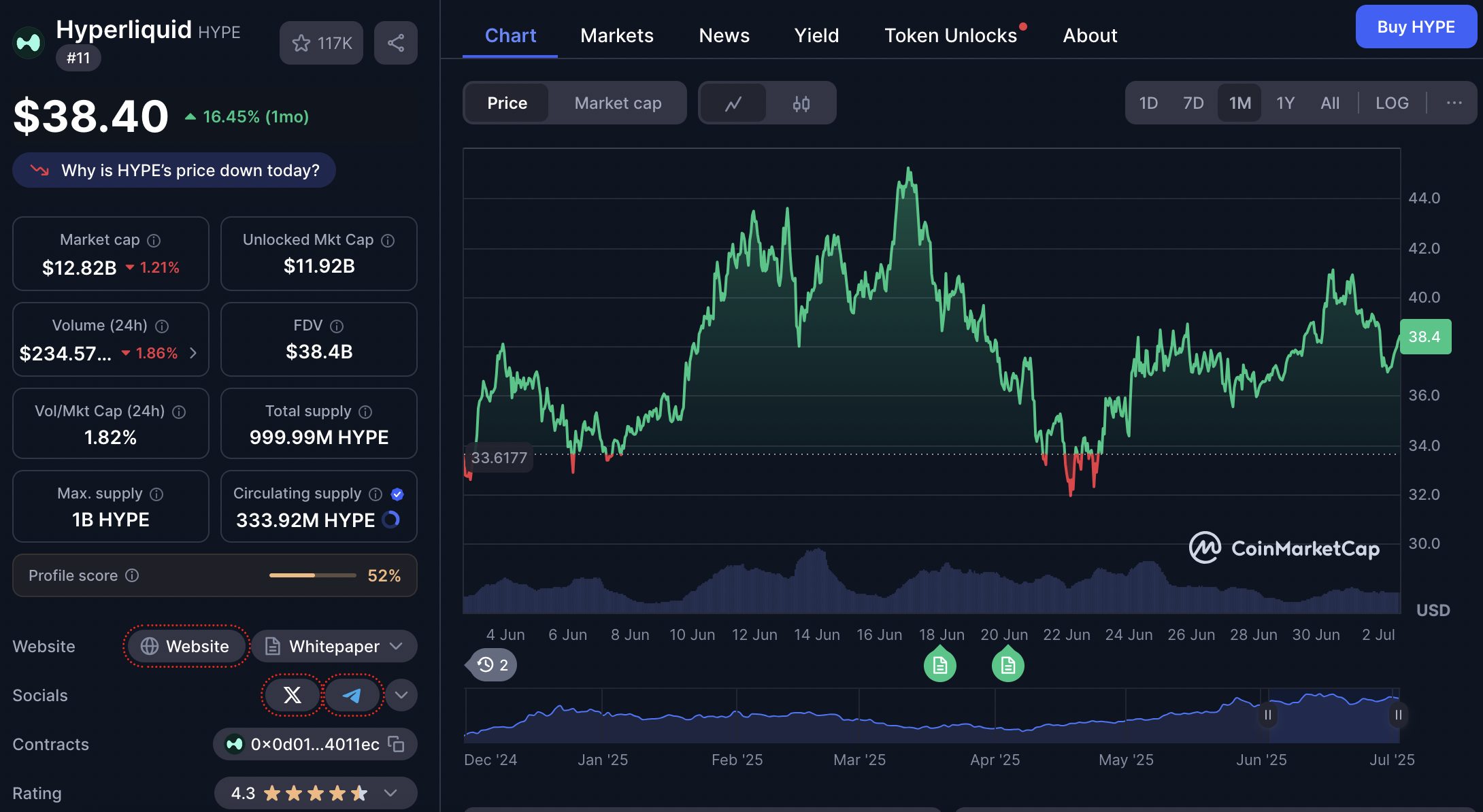1483x812 pixels.
Task: Set chart range to 1D
Action: click(x=1148, y=103)
